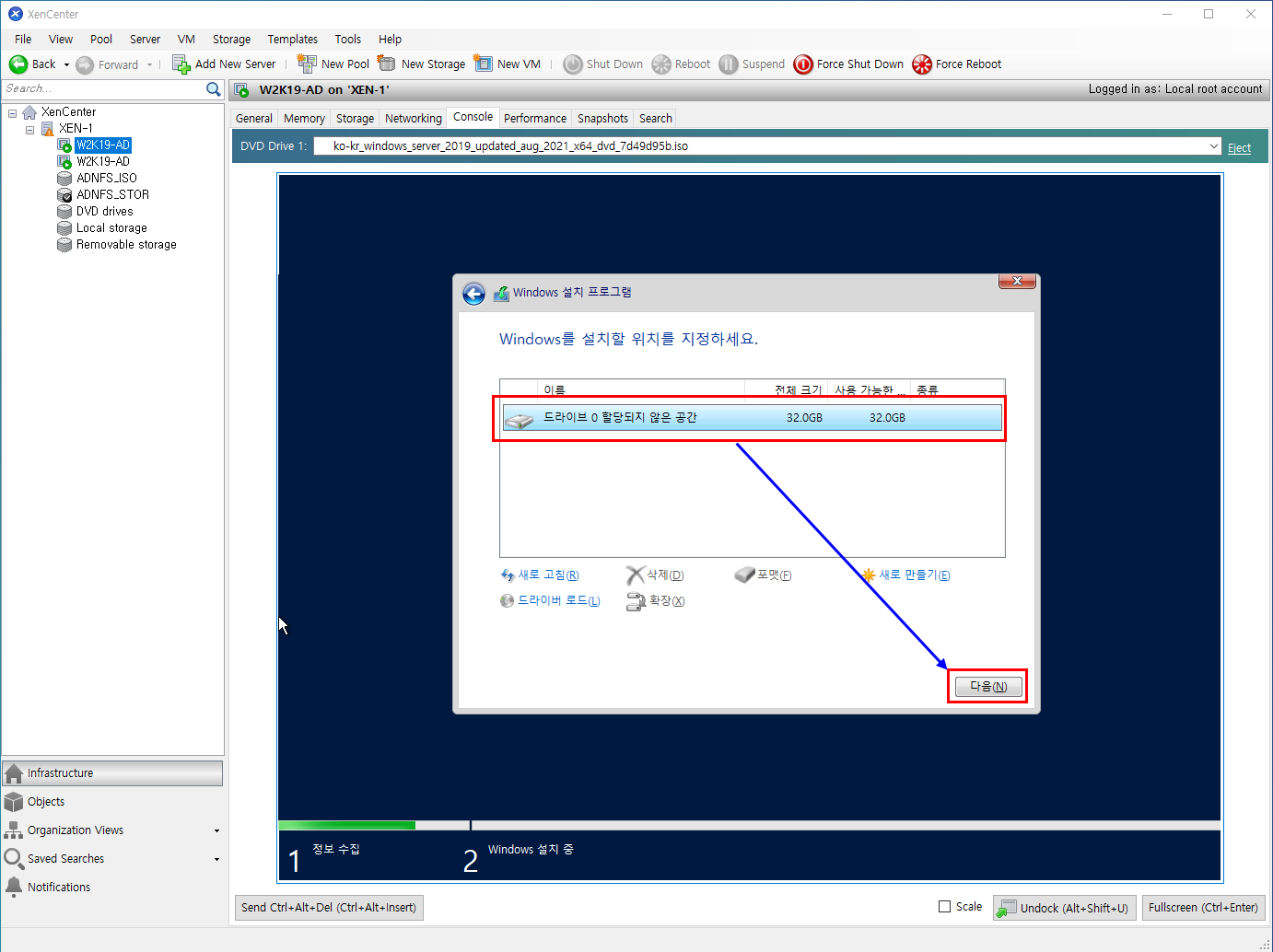Open the Back history dropdown arrow

[66, 64]
